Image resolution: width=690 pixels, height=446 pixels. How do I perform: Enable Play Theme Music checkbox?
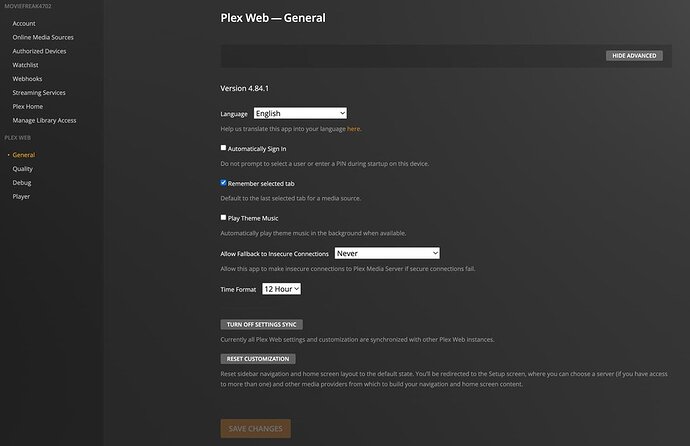pos(223,217)
